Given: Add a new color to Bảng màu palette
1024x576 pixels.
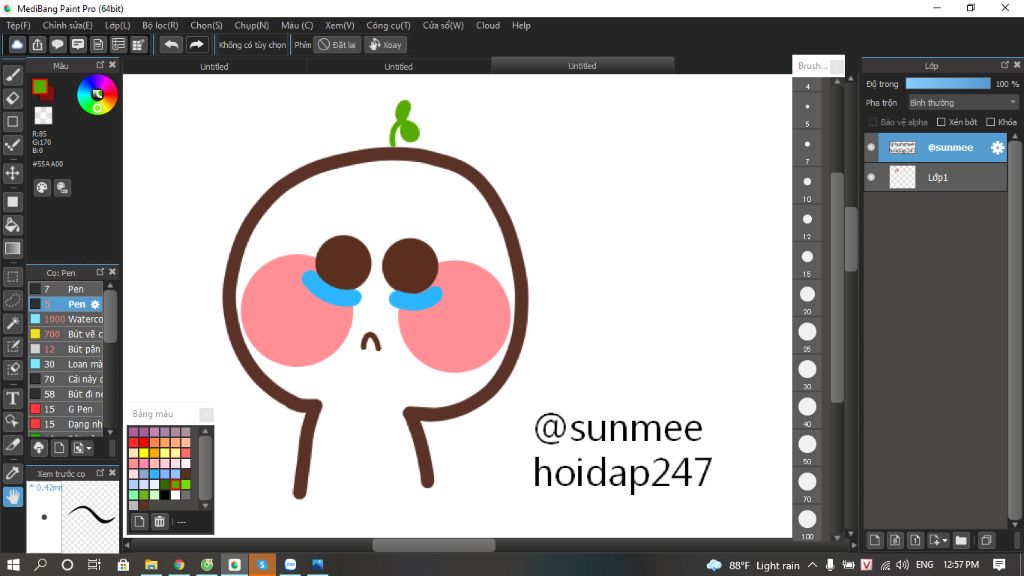Looking at the screenshot, I should click(x=139, y=521).
